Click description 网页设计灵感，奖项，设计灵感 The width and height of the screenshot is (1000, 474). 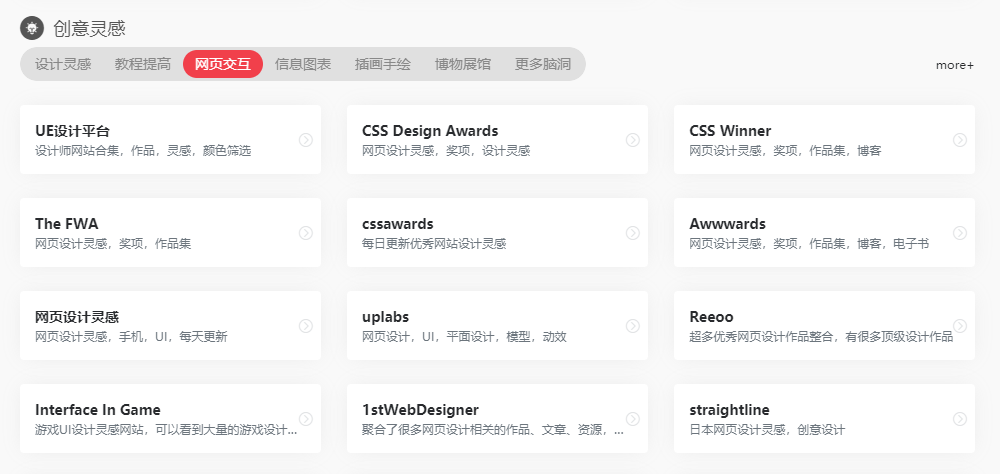[x=446, y=151]
